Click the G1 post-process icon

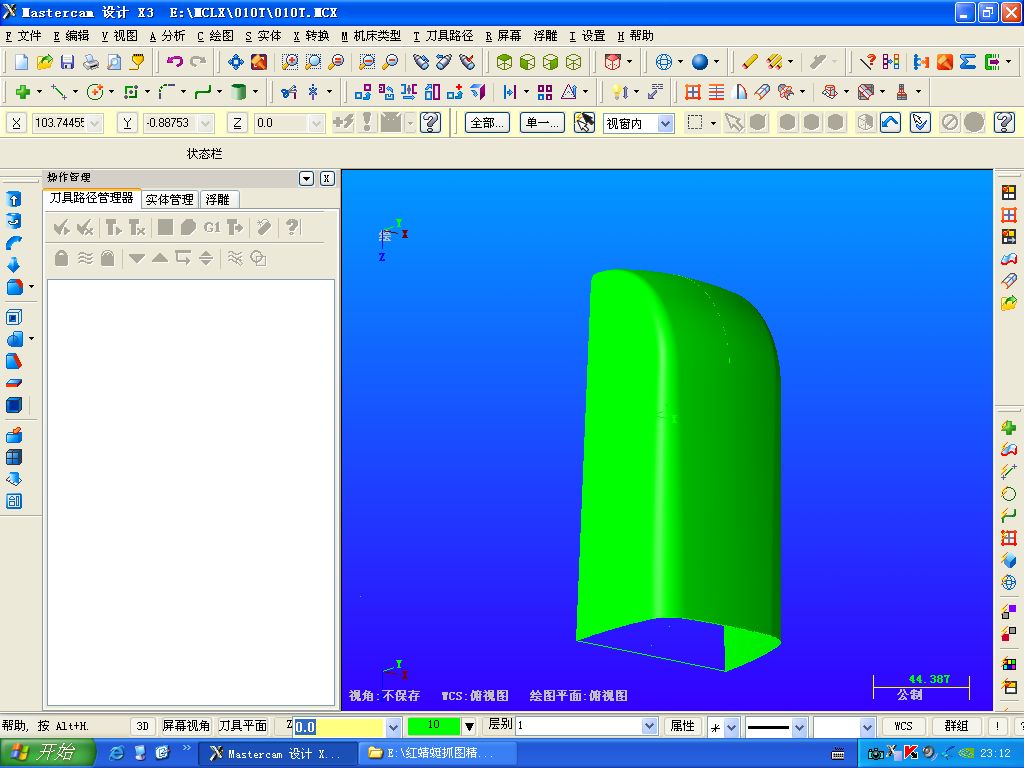212,227
